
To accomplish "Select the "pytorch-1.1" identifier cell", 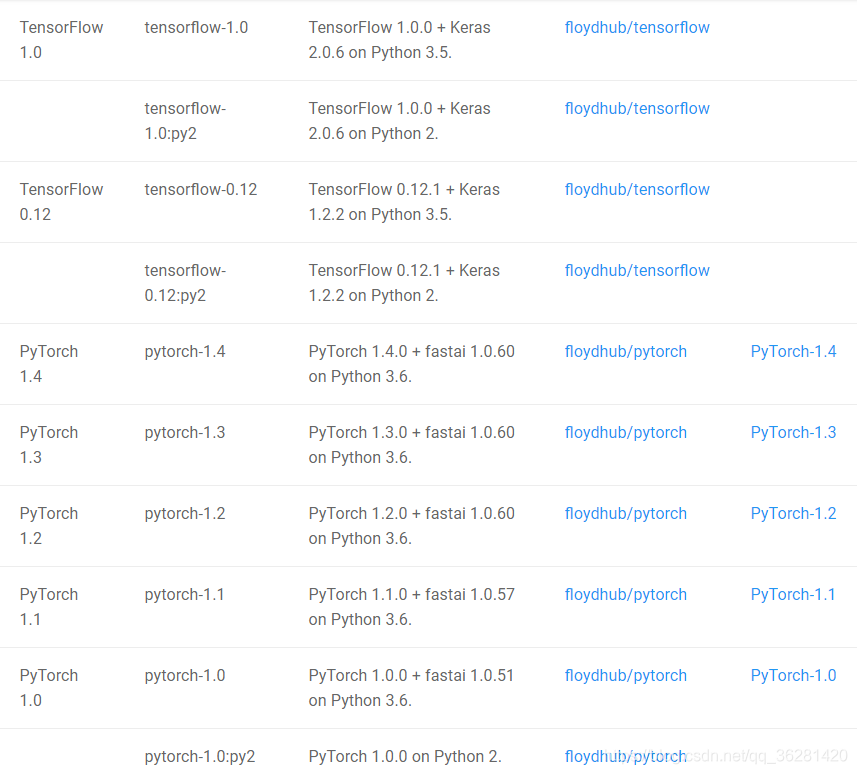I will pos(184,594).
